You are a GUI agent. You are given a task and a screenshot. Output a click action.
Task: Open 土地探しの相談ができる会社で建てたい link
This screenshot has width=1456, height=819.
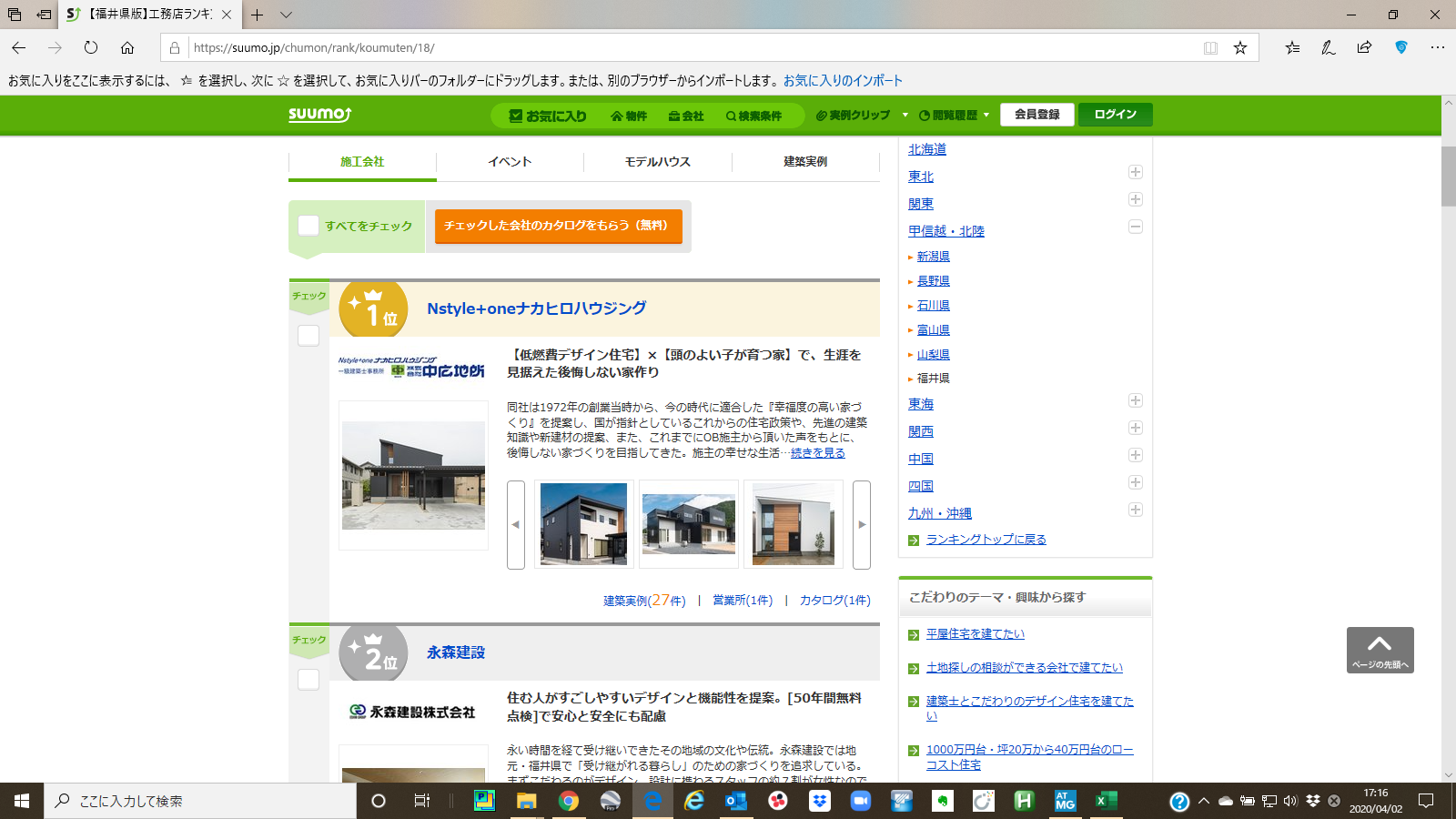(x=1025, y=668)
